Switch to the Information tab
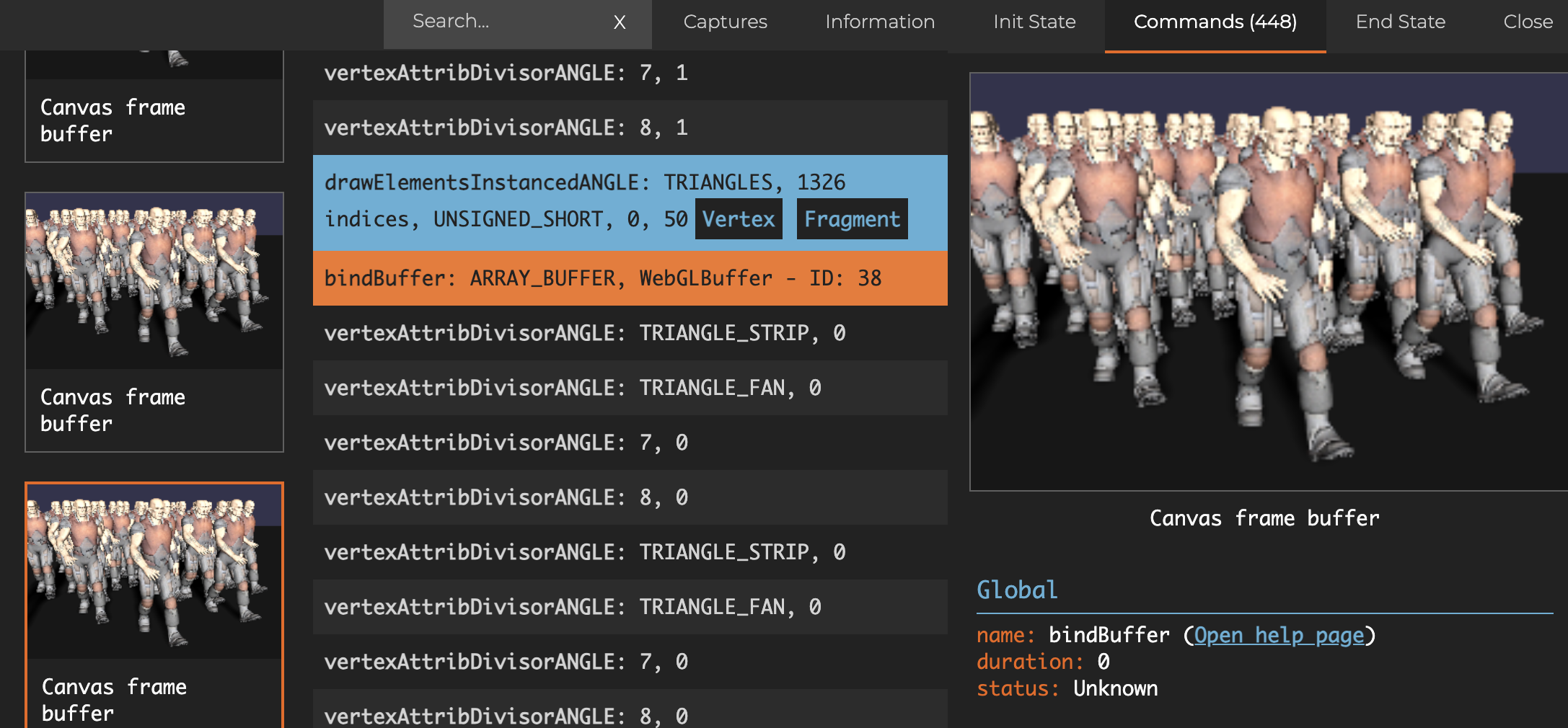The width and height of the screenshot is (1568, 728). [x=879, y=22]
